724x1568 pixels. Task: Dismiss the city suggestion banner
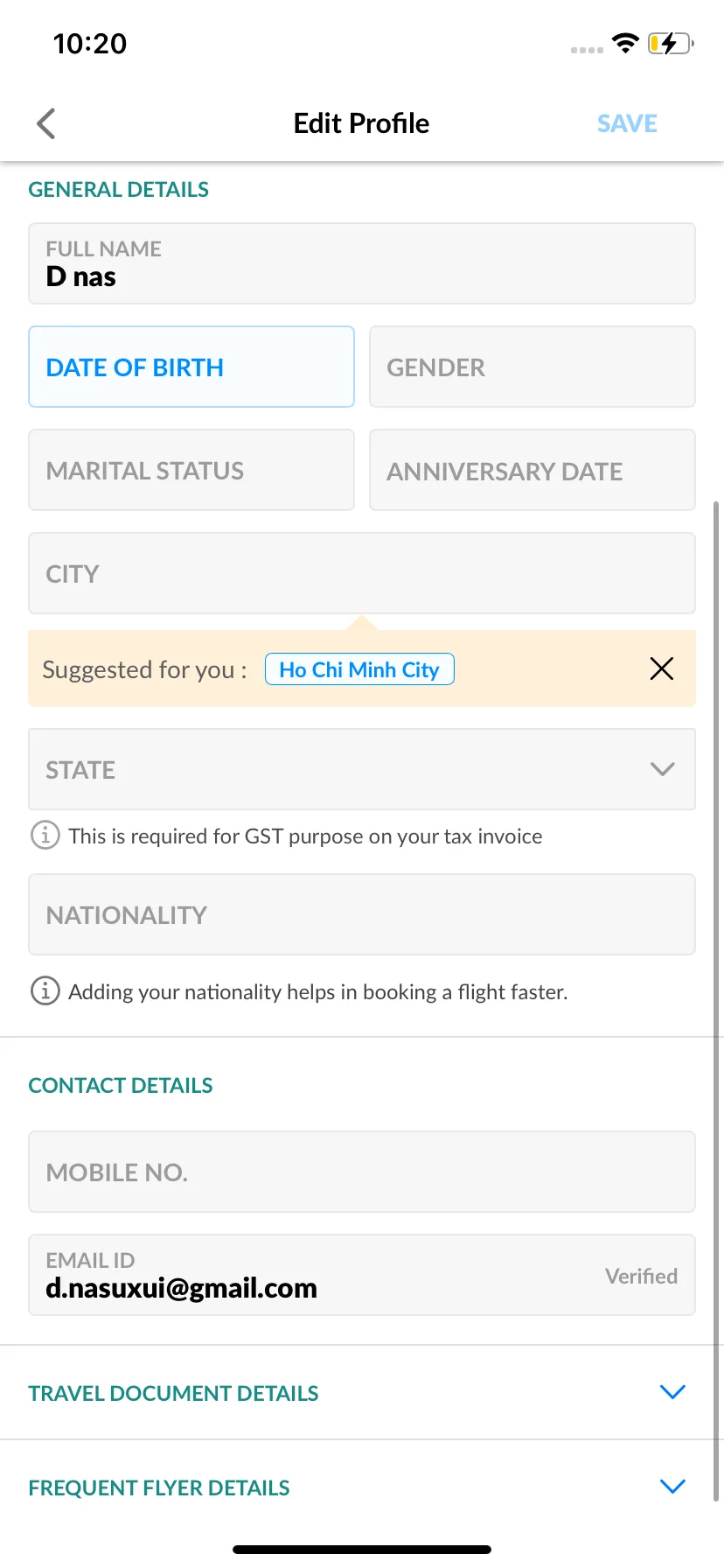(x=662, y=668)
